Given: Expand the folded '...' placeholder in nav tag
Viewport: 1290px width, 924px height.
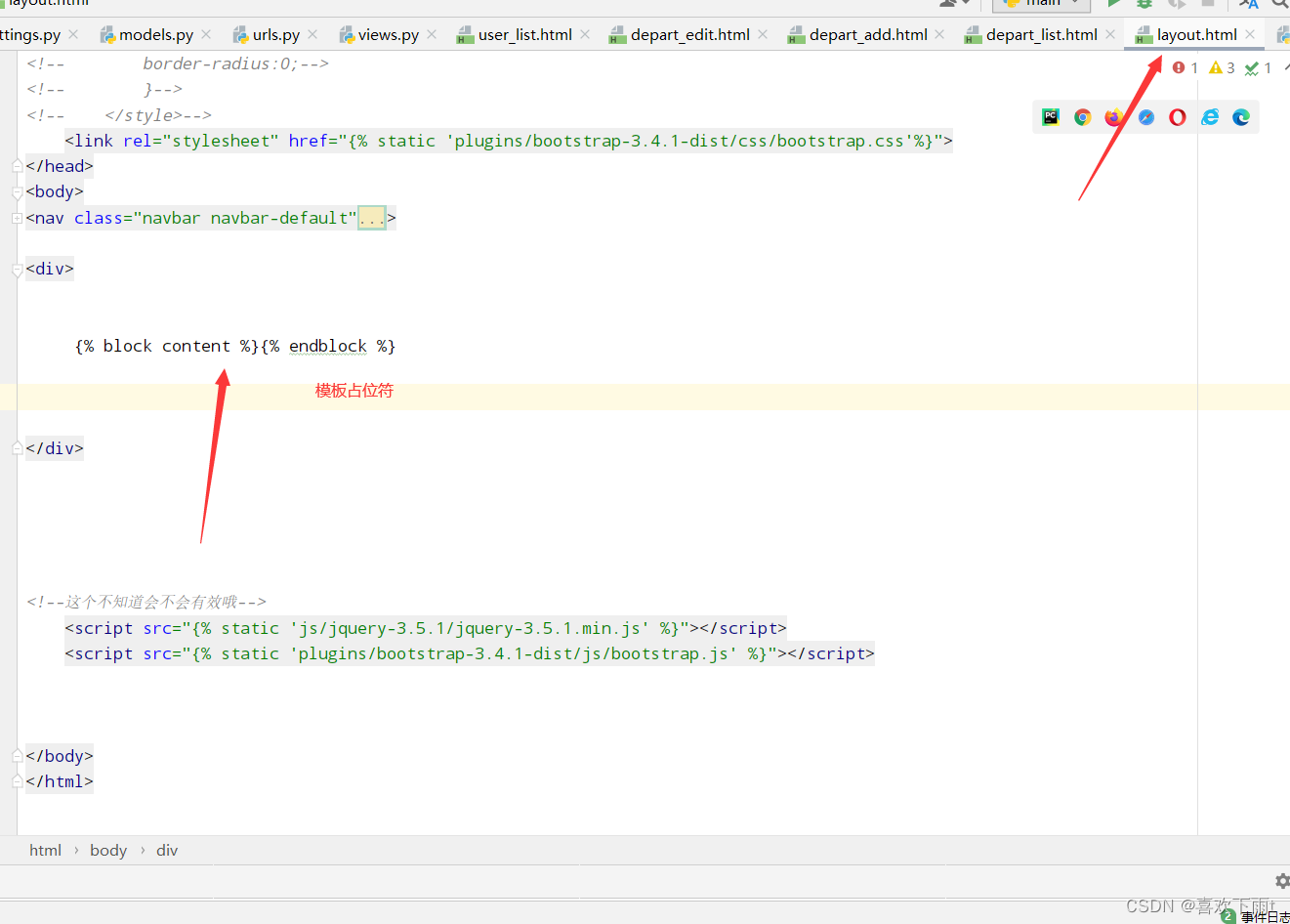Looking at the screenshot, I should [372, 218].
